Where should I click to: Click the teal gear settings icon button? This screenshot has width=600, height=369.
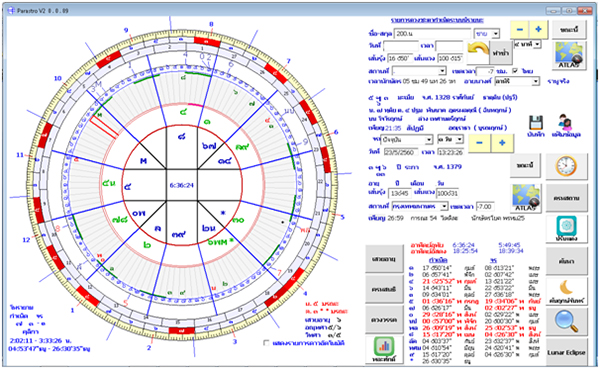566,228
